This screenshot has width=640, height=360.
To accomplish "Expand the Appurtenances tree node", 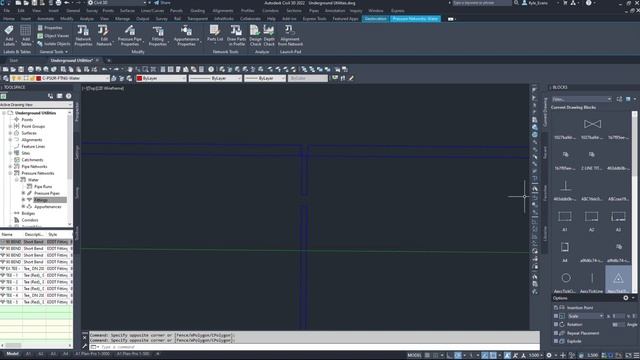I will pos(23,207).
